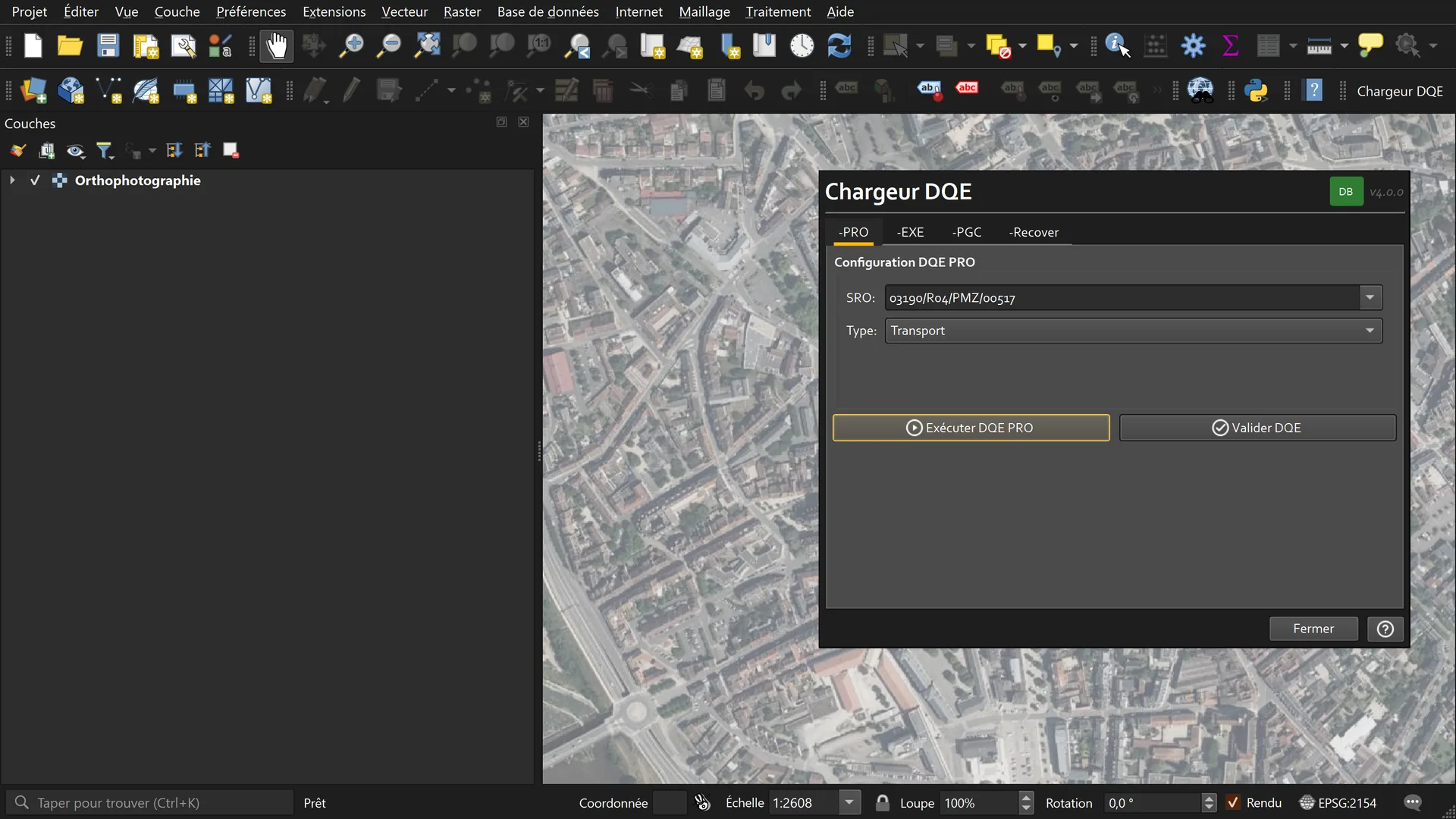Click the Valider DQE button
Screen dimensions: 1456x819
click(x=1257, y=428)
